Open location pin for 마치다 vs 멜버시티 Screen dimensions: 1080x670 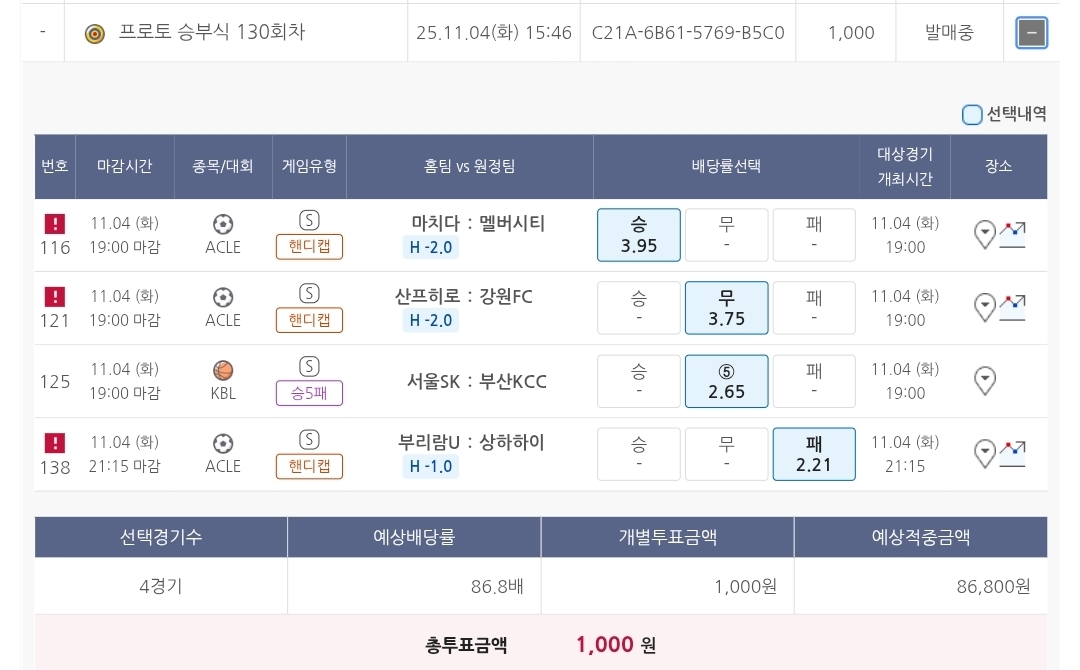(985, 234)
